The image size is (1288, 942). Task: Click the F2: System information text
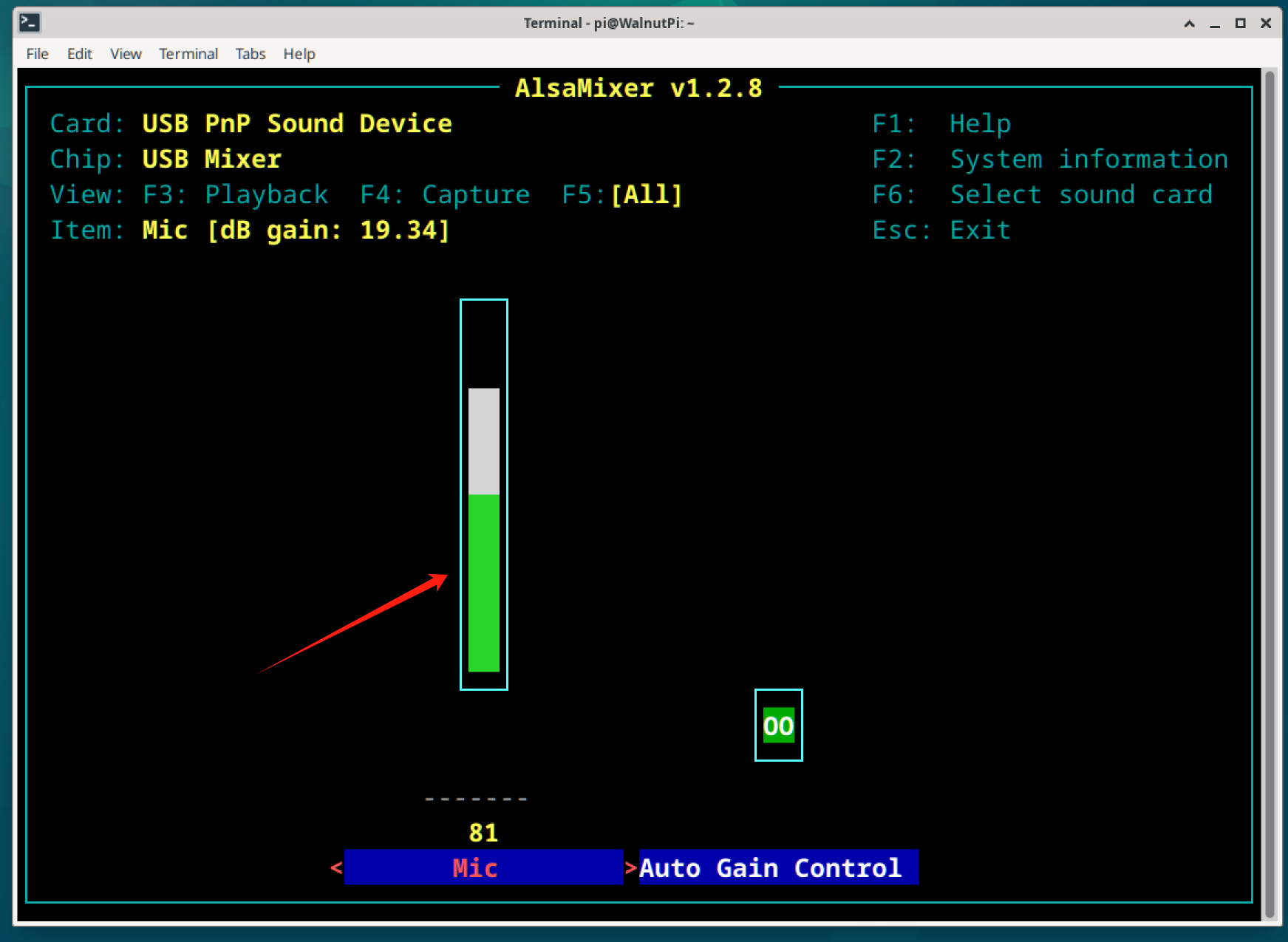1050,159
